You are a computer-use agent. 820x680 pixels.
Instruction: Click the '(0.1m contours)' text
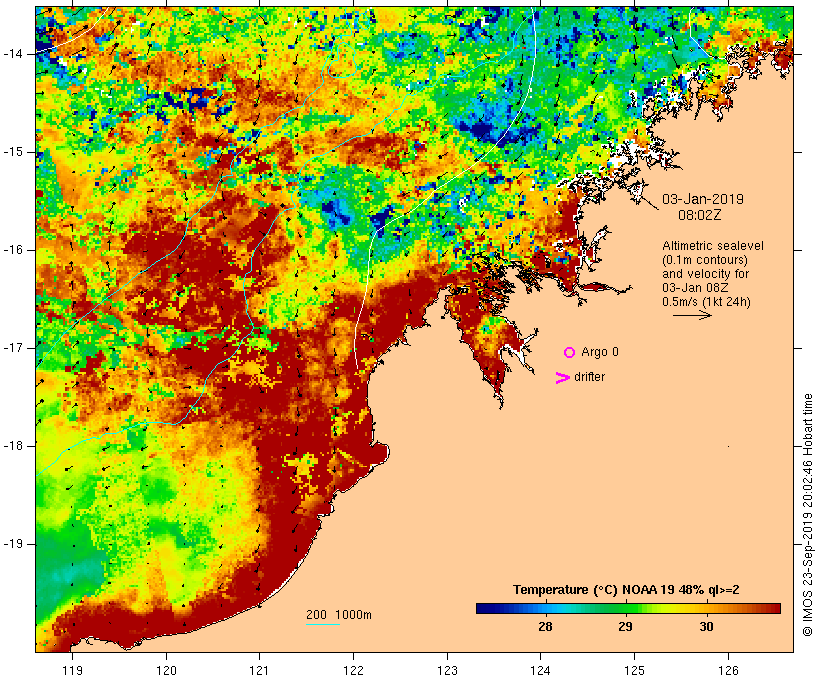705,260
